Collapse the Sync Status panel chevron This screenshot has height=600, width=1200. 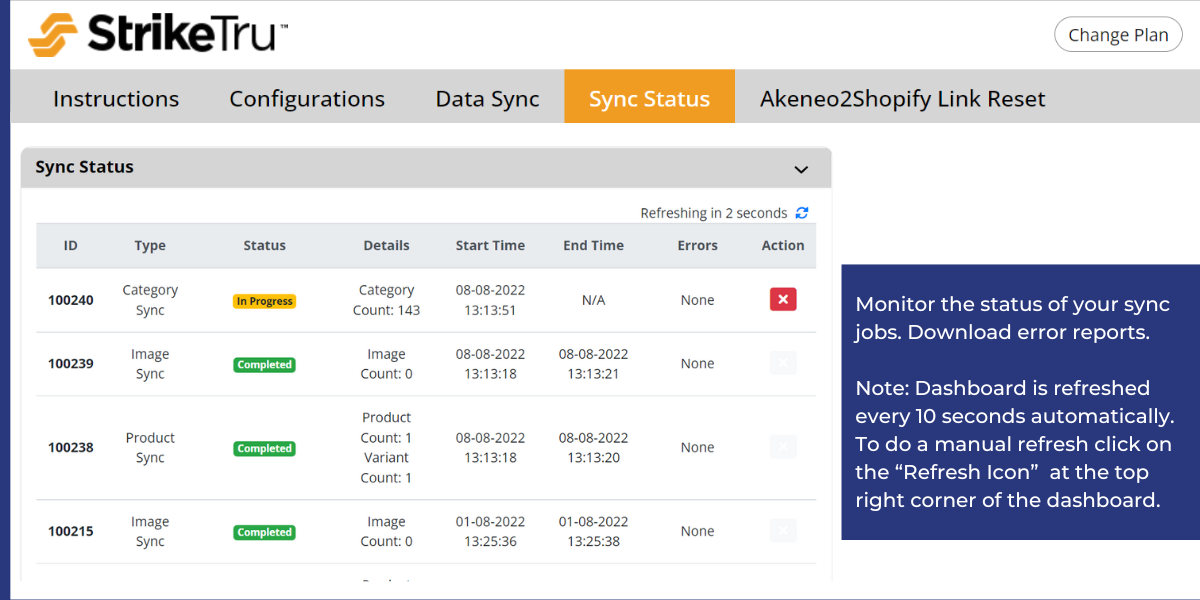click(801, 169)
